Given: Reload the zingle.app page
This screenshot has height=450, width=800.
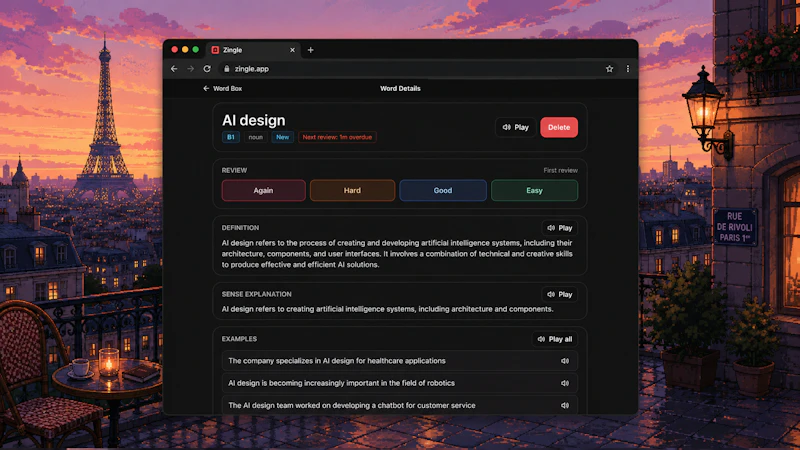Looking at the screenshot, I should pos(207,69).
